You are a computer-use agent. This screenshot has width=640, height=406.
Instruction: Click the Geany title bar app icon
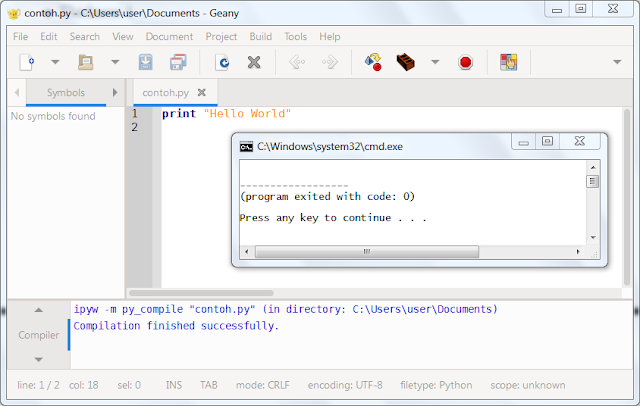[14, 13]
